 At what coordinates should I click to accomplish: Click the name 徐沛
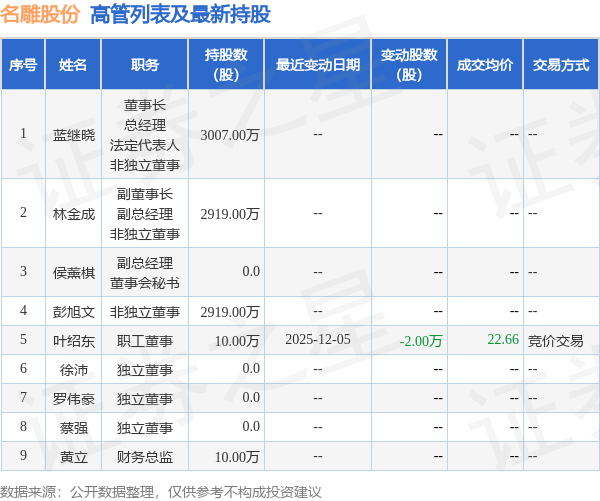point(73,370)
